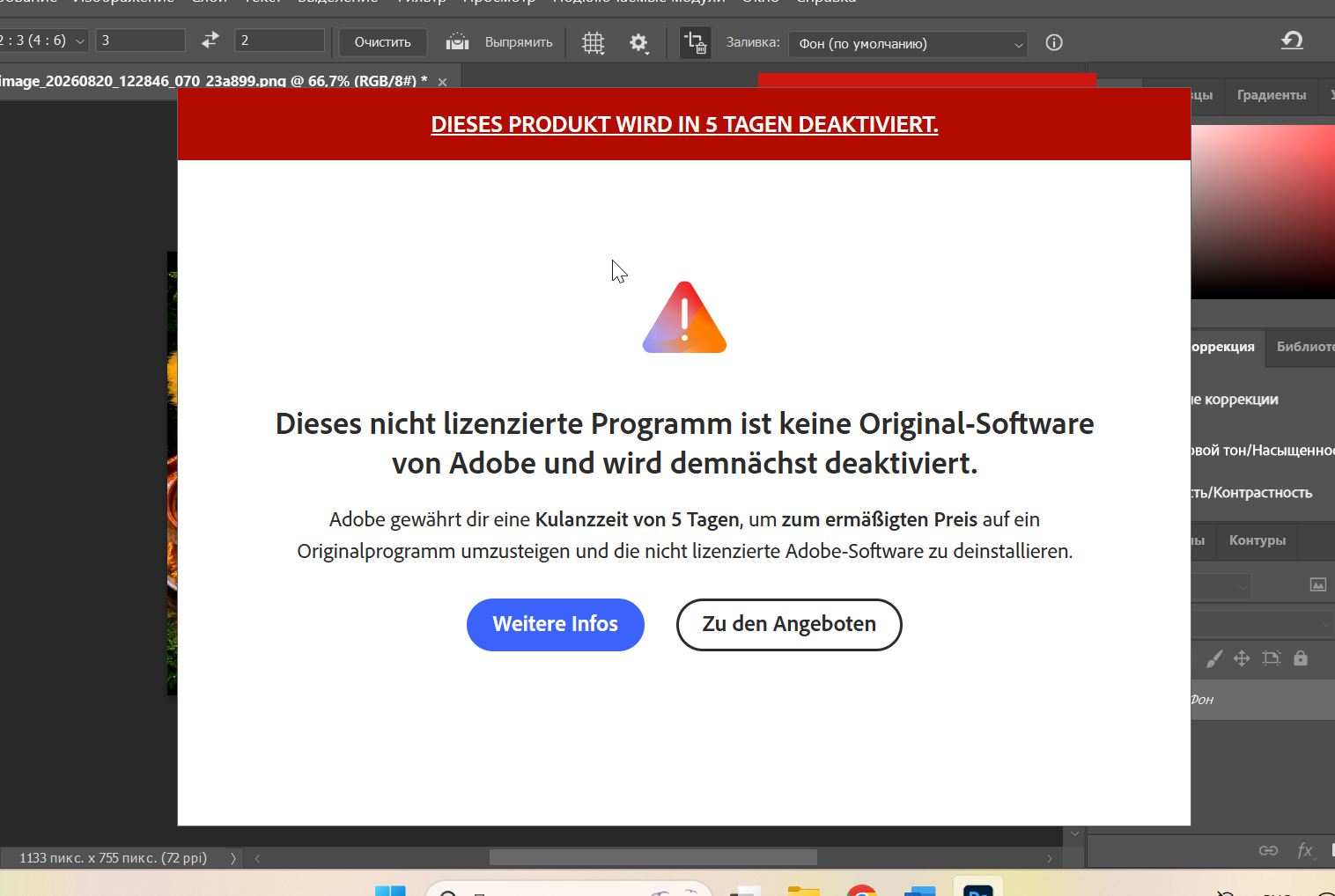
Task: Open the crop overlay grid options
Action: coord(594,42)
